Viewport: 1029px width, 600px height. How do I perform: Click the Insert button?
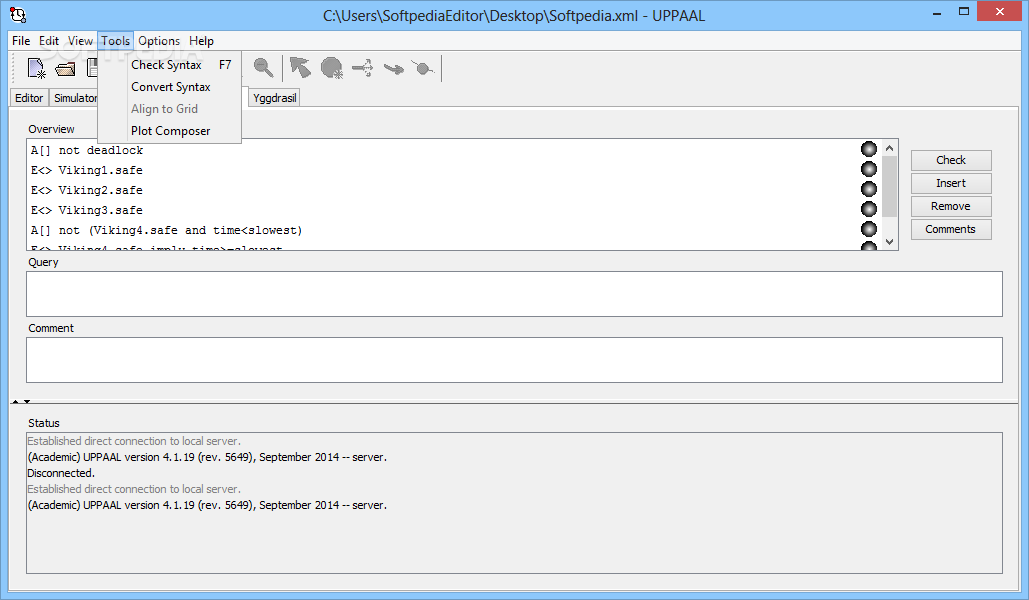click(x=951, y=183)
